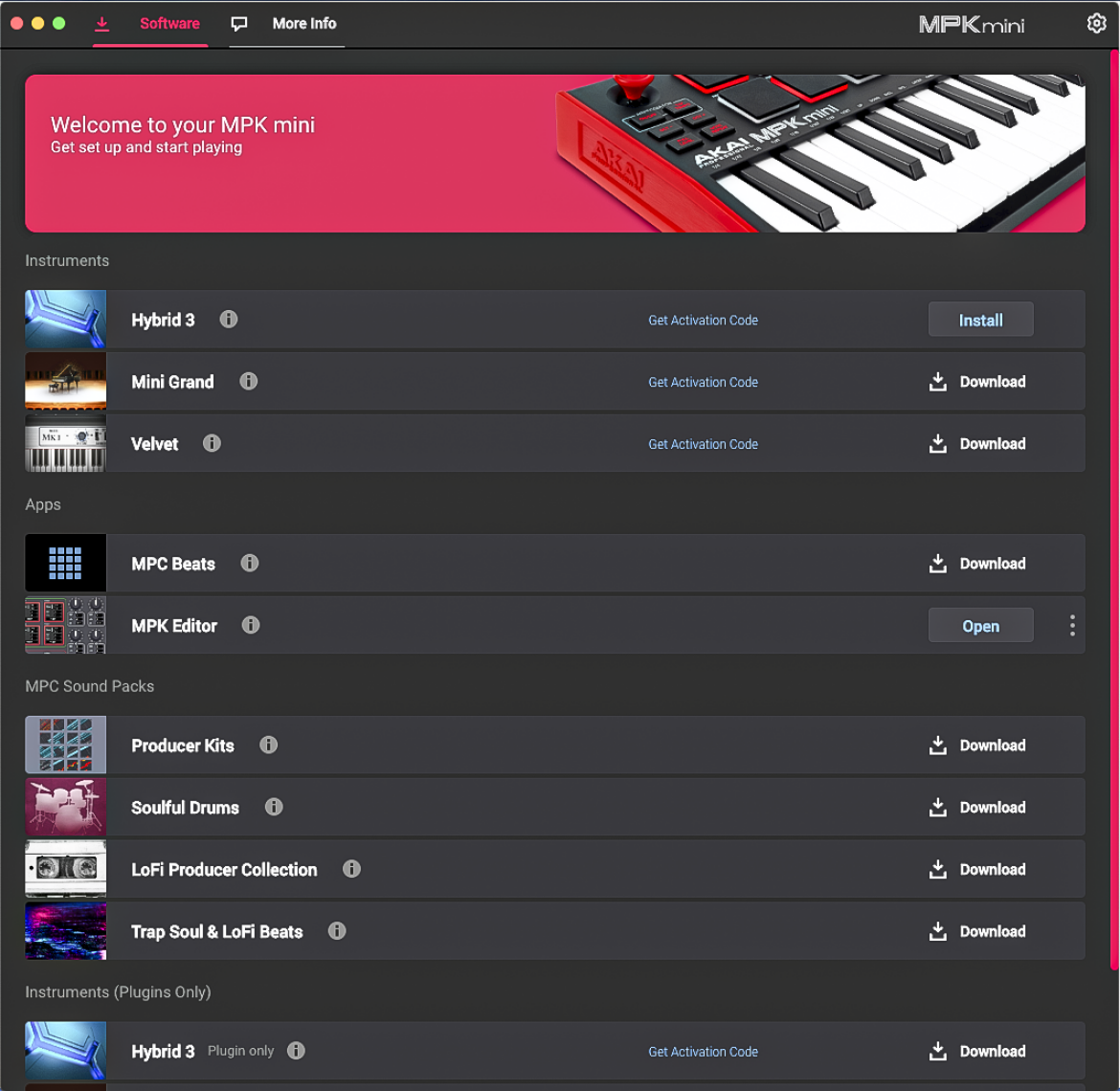Get Activation Code for Hybrid 3 Install row
The image size is (1120, 1091).
[703, 321]
